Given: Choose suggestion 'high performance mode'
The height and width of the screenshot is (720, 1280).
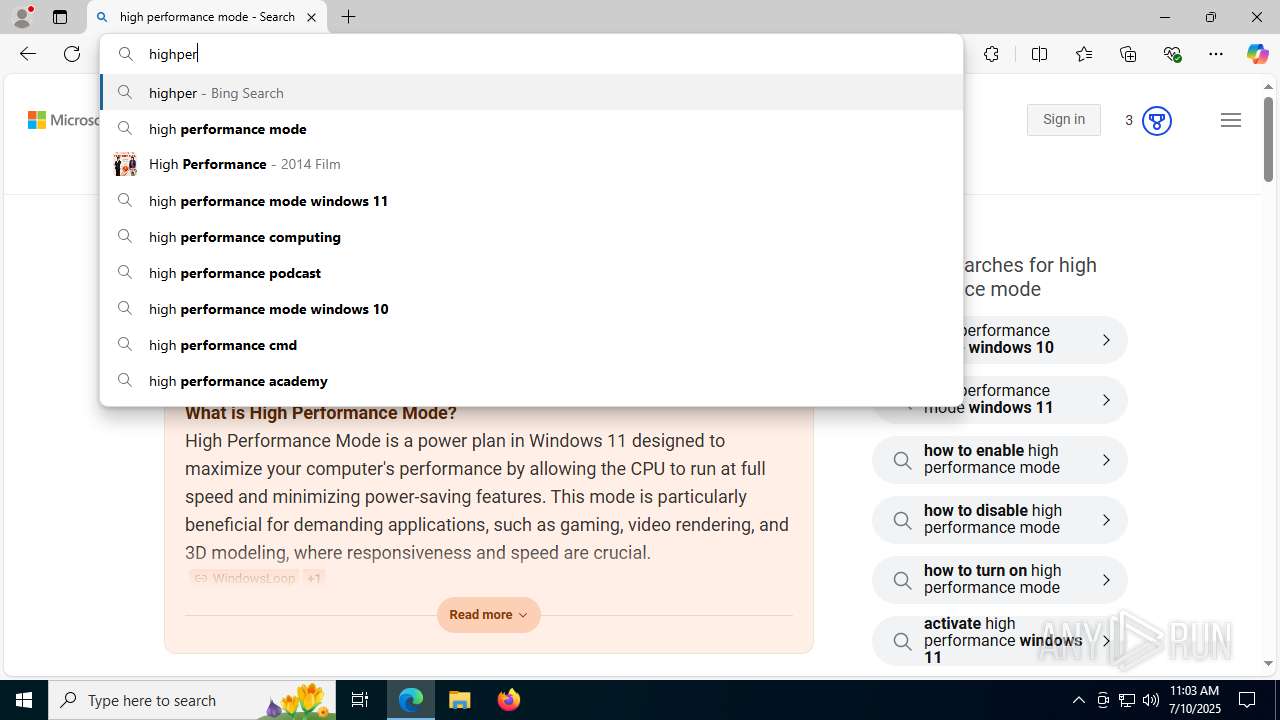Looking at the screenshot, I should (531, 128).
